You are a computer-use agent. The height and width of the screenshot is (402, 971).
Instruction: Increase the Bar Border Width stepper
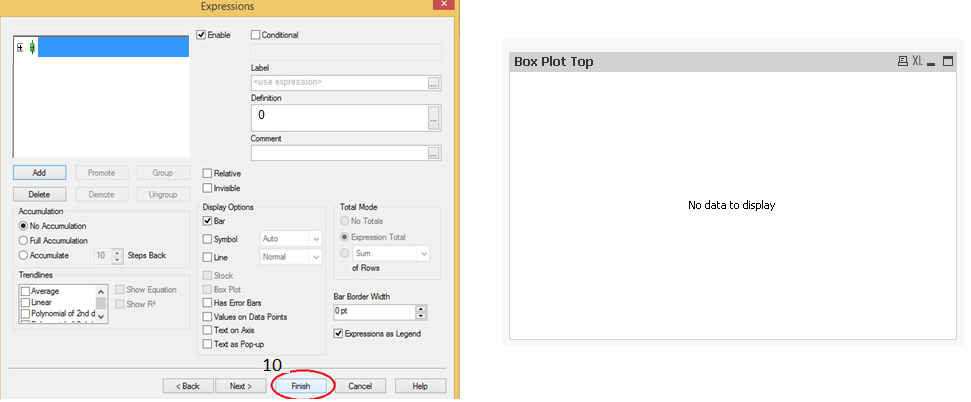click(x=421, y=308)
